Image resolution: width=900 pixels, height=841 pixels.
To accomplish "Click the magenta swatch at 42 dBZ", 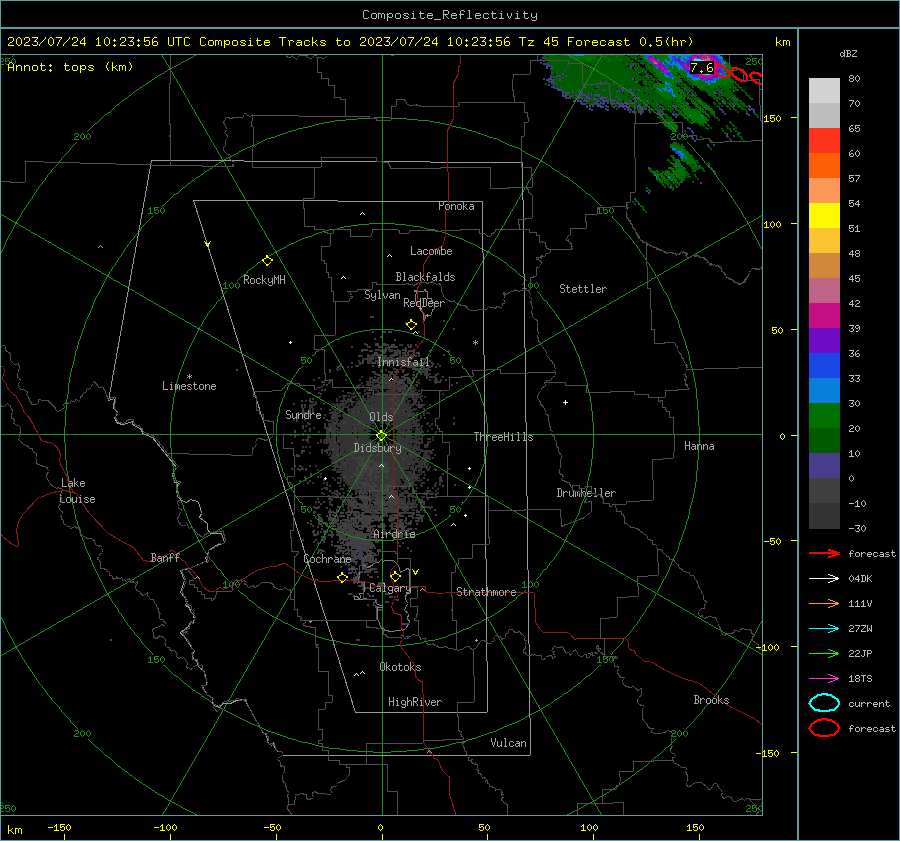I will 824,315.
